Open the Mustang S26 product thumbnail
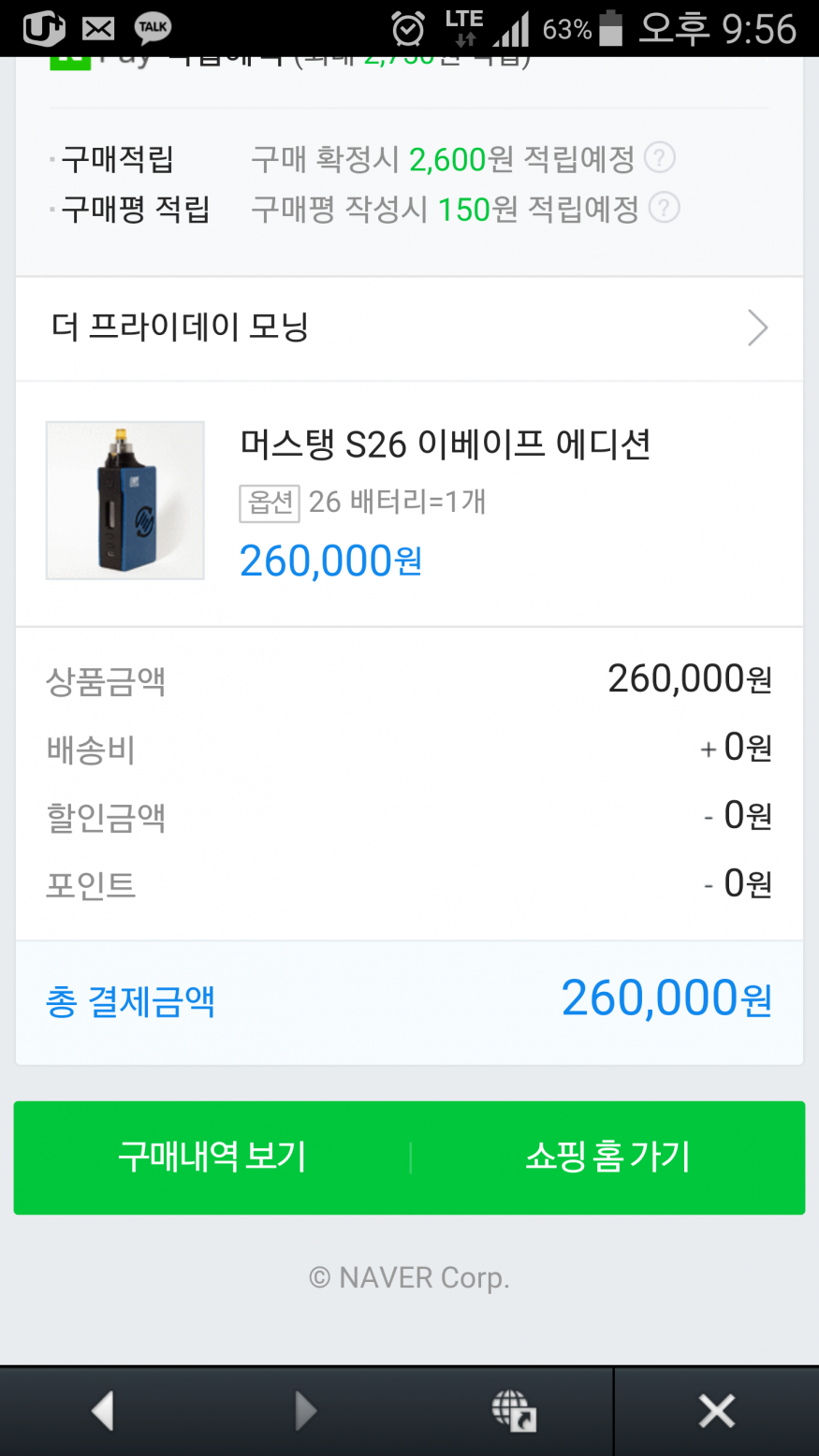This screenshot has width=819, height=1456. (x=125, y=501)
